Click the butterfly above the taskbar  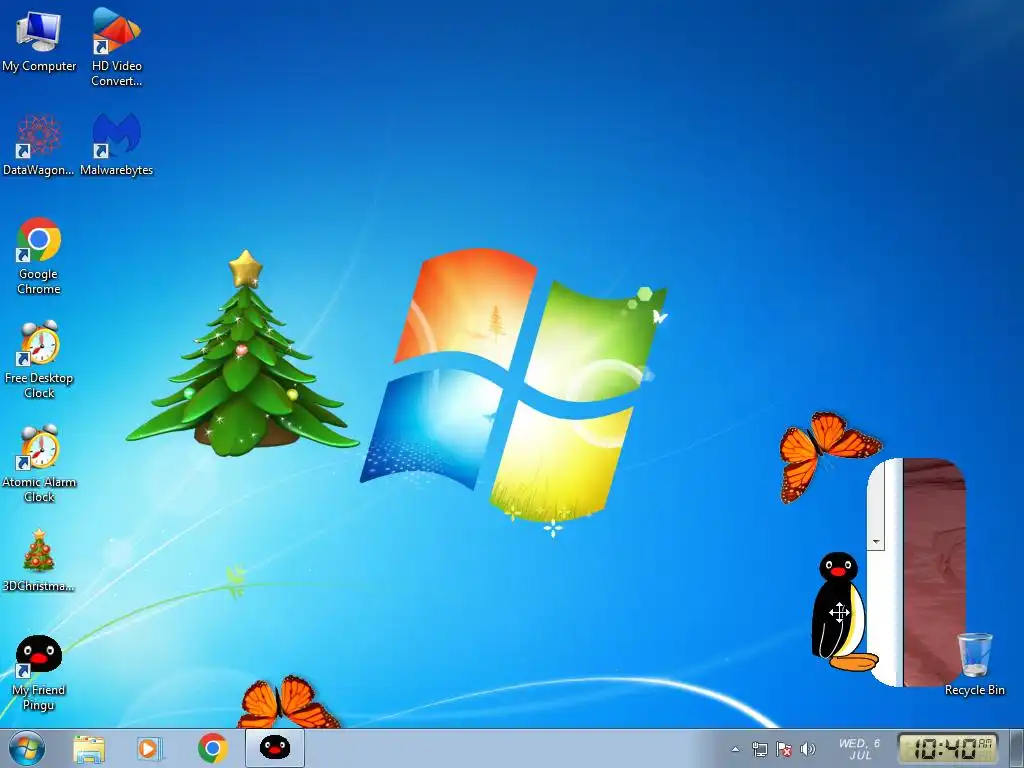pyautogui.click(x=287, y=702)
